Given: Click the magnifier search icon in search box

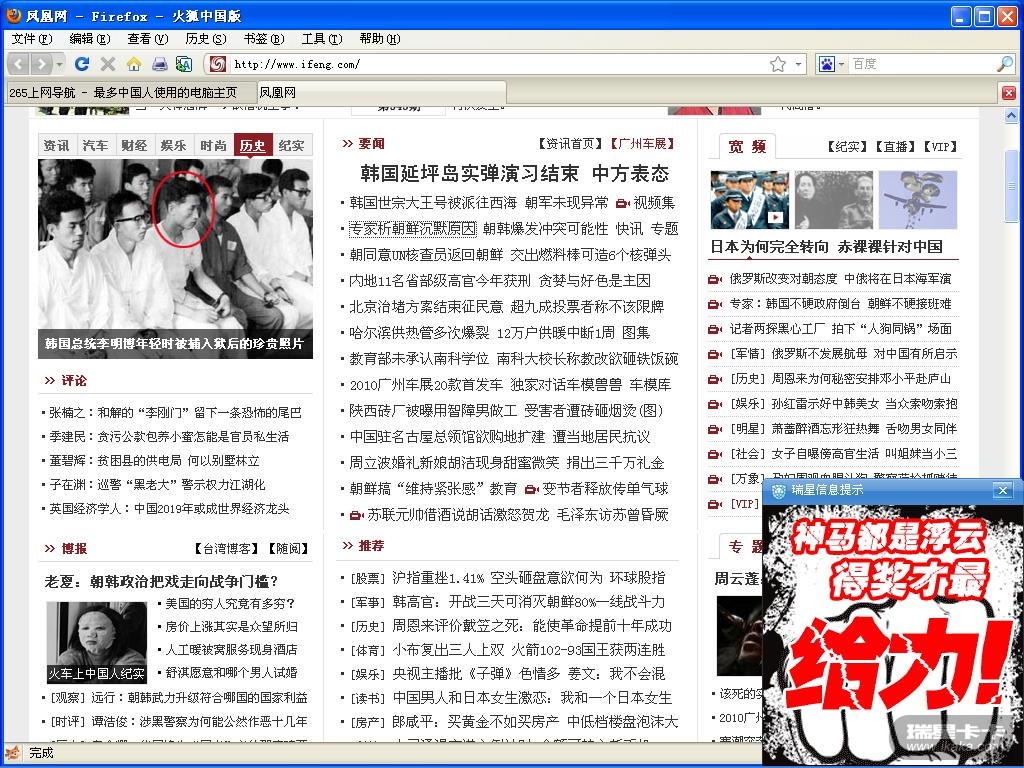Looking at the screenshot, I should [1004, 64].
